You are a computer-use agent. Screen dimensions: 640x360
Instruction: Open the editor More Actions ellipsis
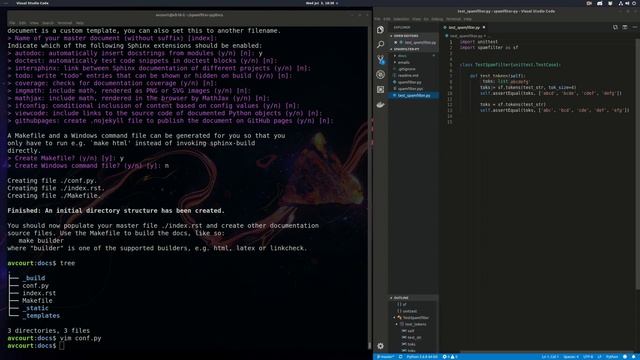634,27
